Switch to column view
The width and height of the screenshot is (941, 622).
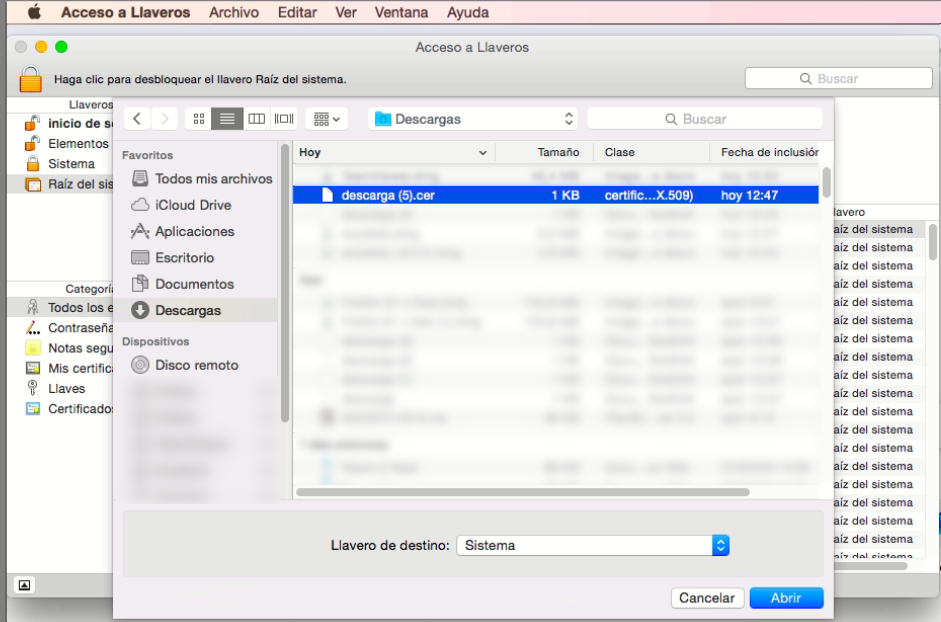pyautogui.click(x=256, y=119)
